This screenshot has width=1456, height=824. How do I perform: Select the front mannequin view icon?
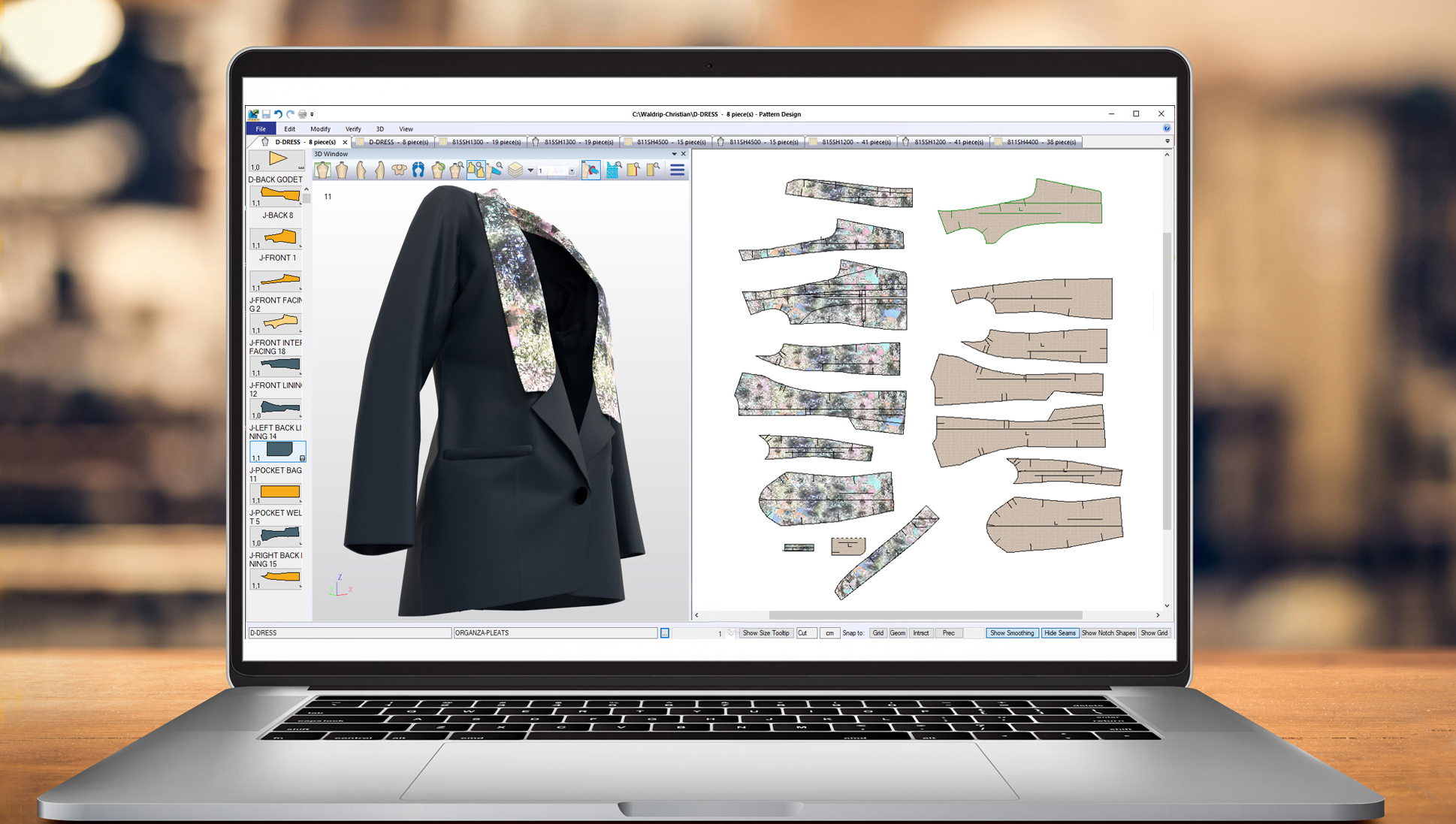(322, 170)
